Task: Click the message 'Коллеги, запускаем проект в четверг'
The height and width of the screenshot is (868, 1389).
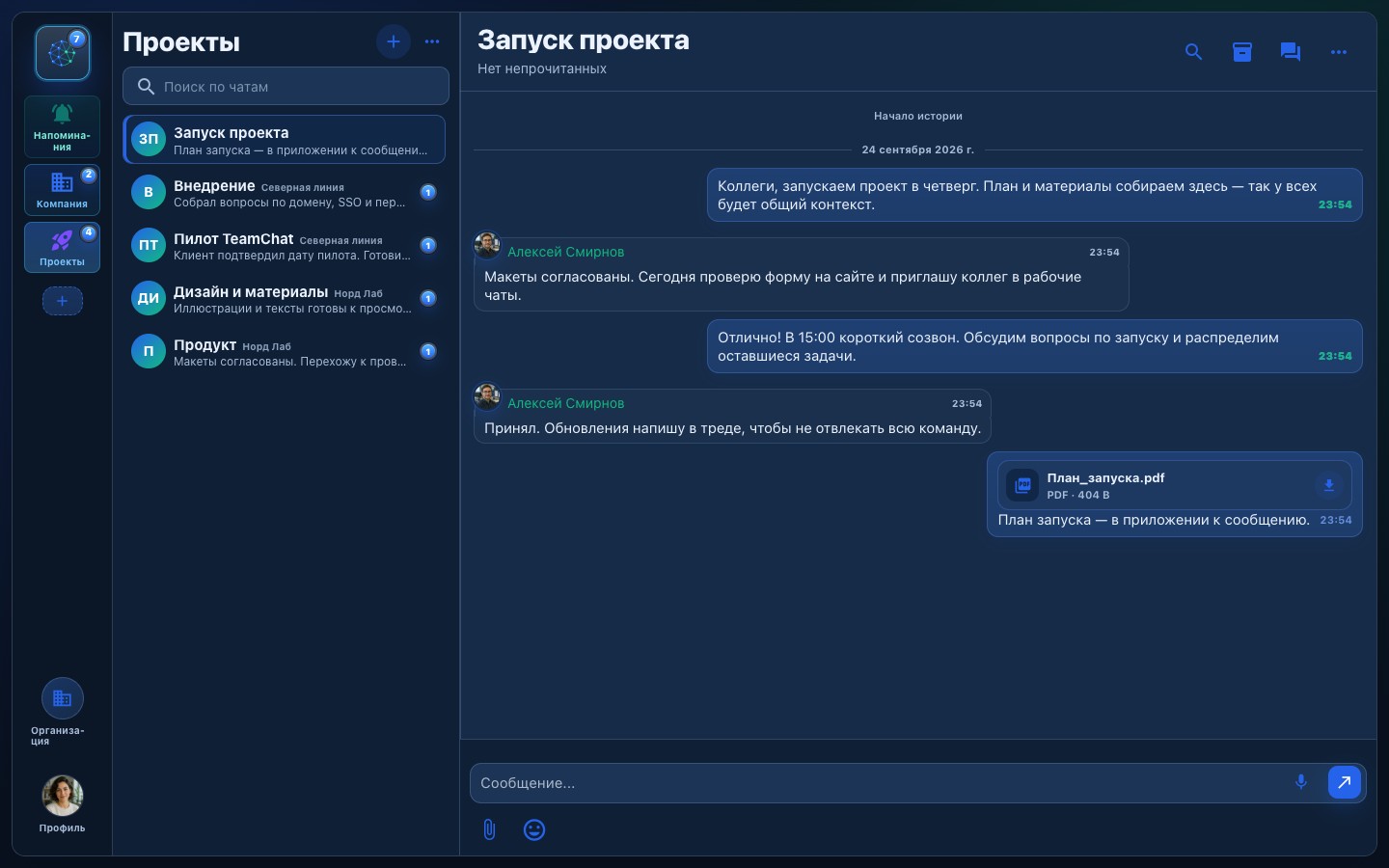Action: coord(1035,195)
